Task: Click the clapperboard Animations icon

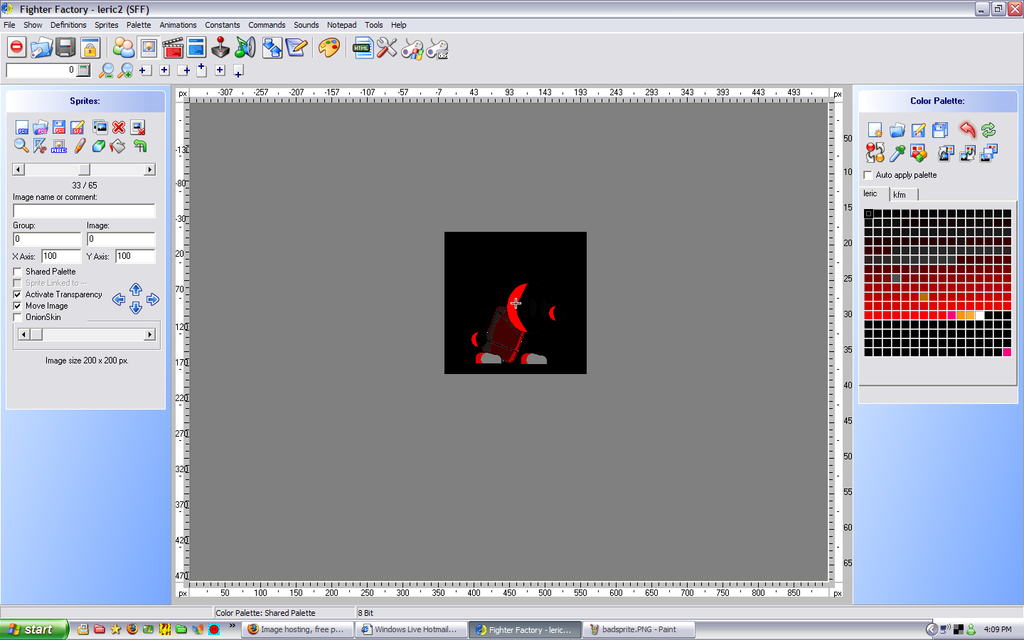Action: 172,47
